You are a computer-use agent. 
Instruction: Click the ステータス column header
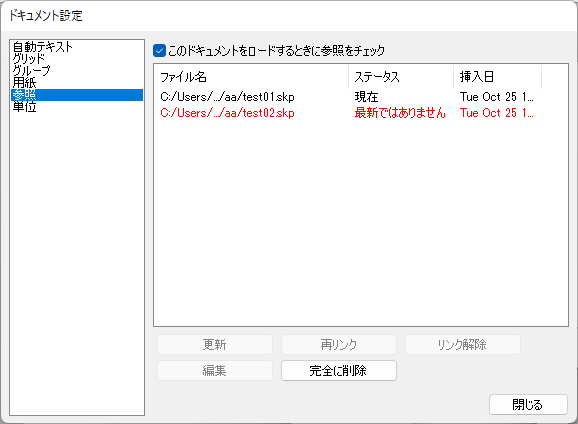401,77
